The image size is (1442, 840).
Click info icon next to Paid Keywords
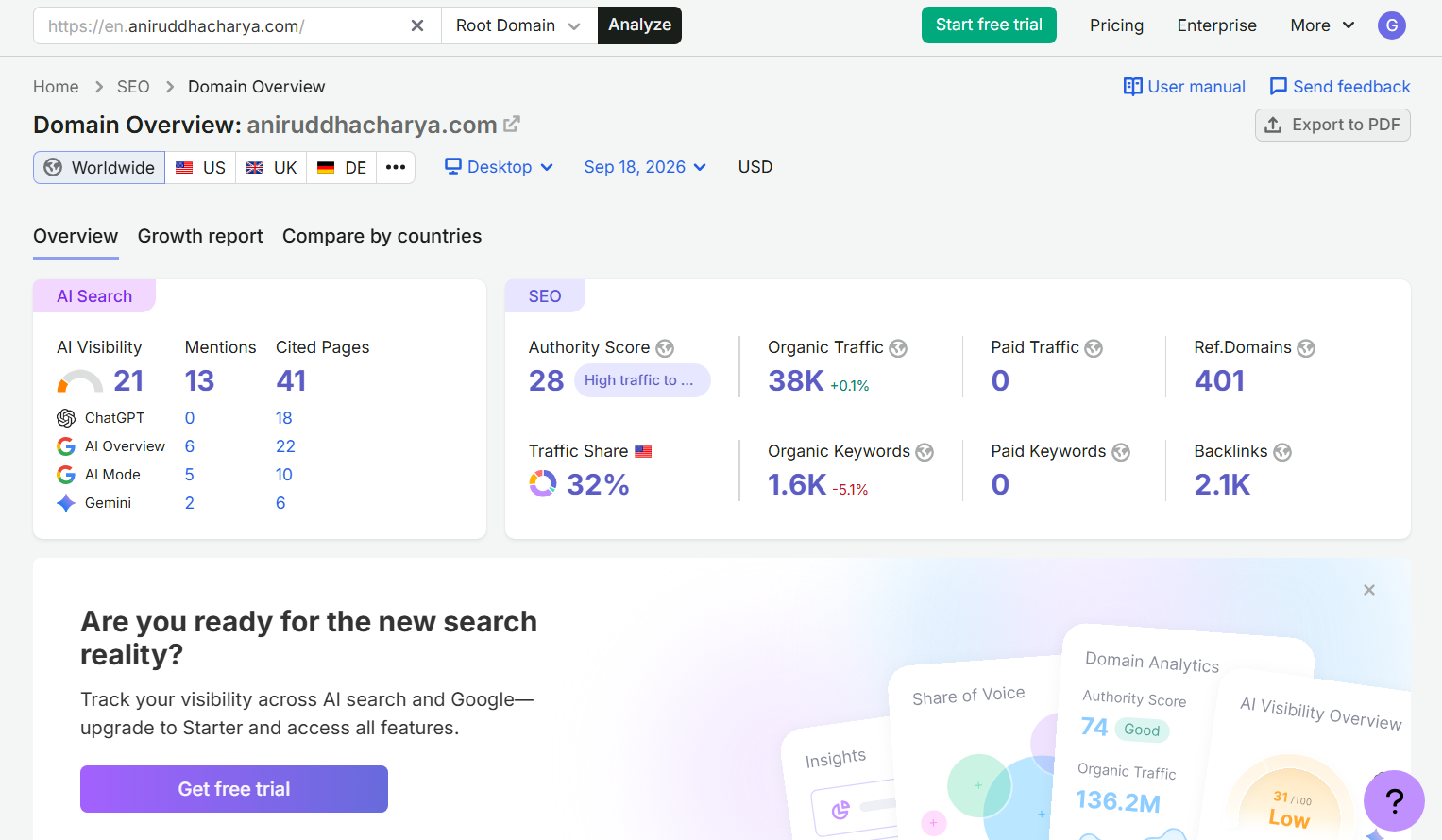coord(1121,452)
